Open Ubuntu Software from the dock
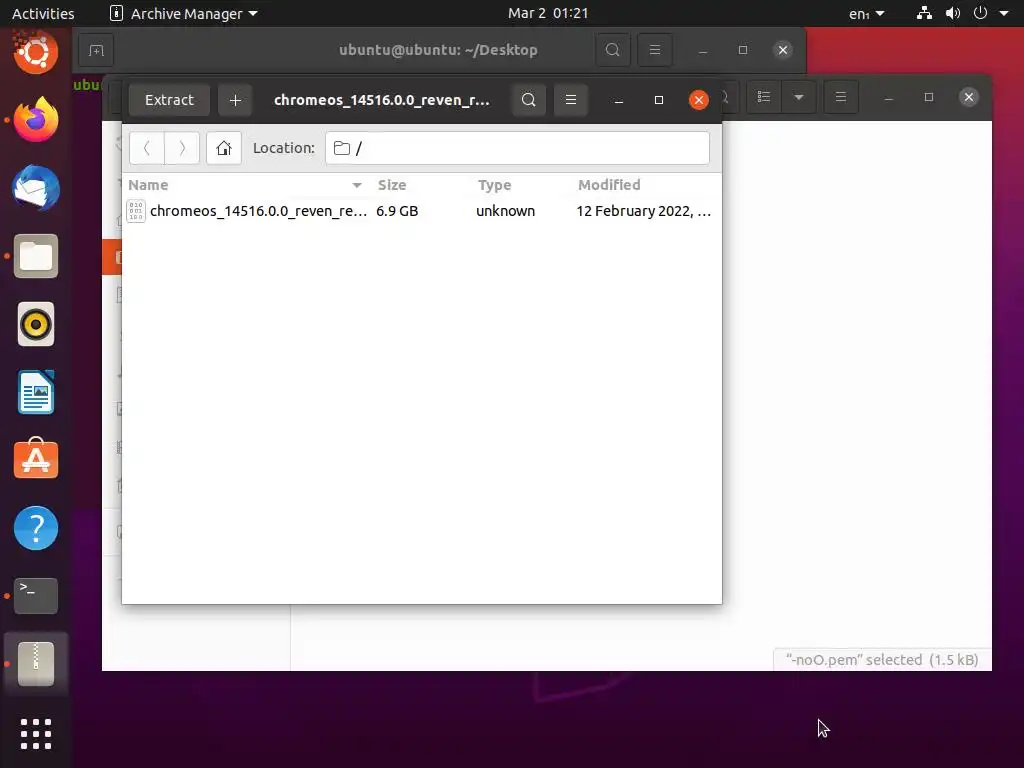The height and width of the screenshot is (768, 1024). tap(36, 460)
